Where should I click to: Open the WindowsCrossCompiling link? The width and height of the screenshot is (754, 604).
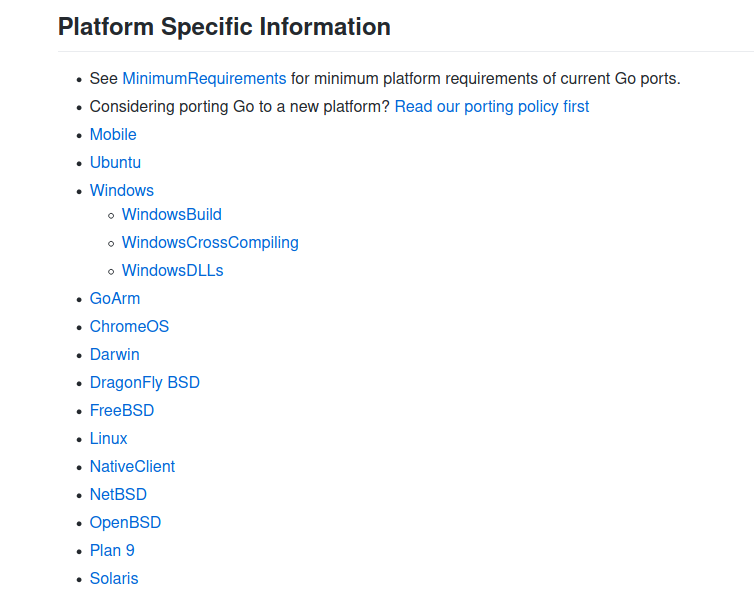coord(210,242)
